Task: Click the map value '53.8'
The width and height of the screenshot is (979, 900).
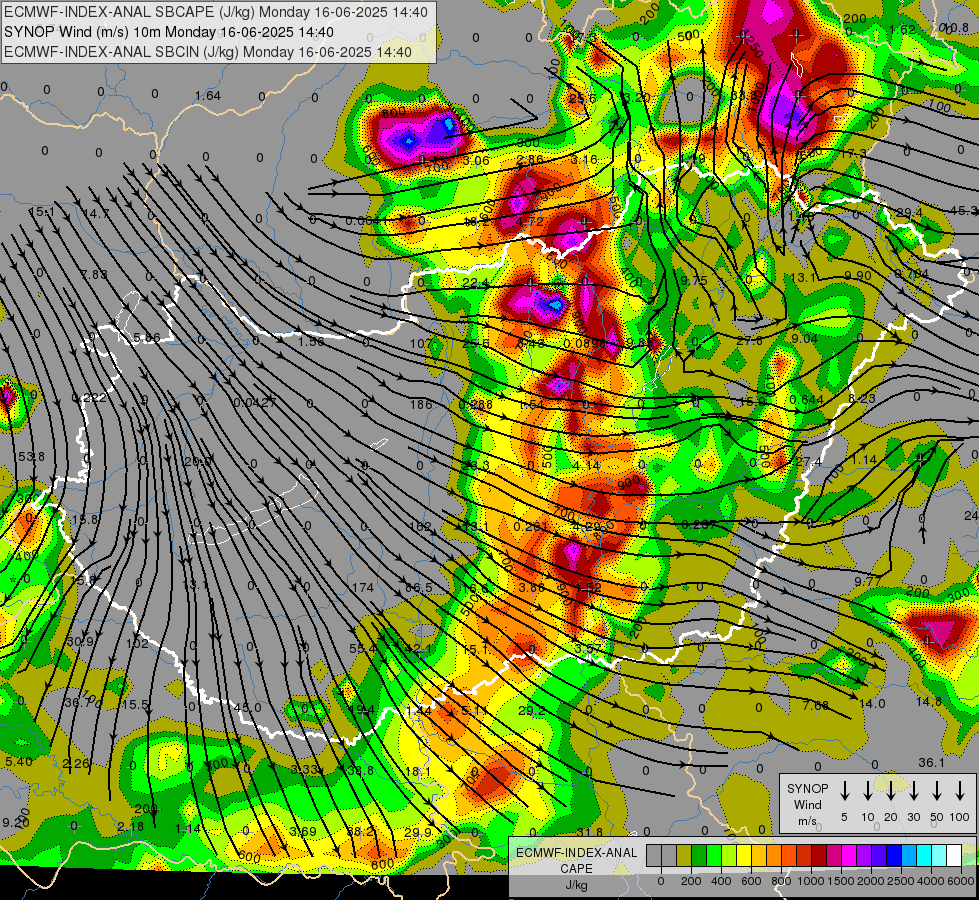Action: pos(31,457)
